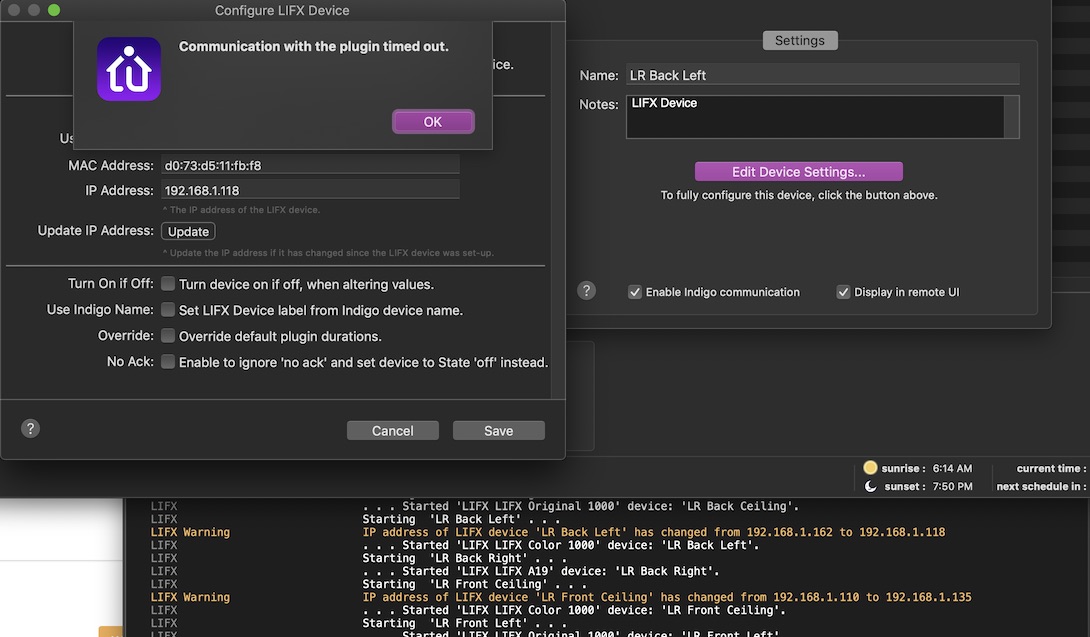Uncheck Display in remote UI
The image size is (1090, 637).
coord(843,292)
